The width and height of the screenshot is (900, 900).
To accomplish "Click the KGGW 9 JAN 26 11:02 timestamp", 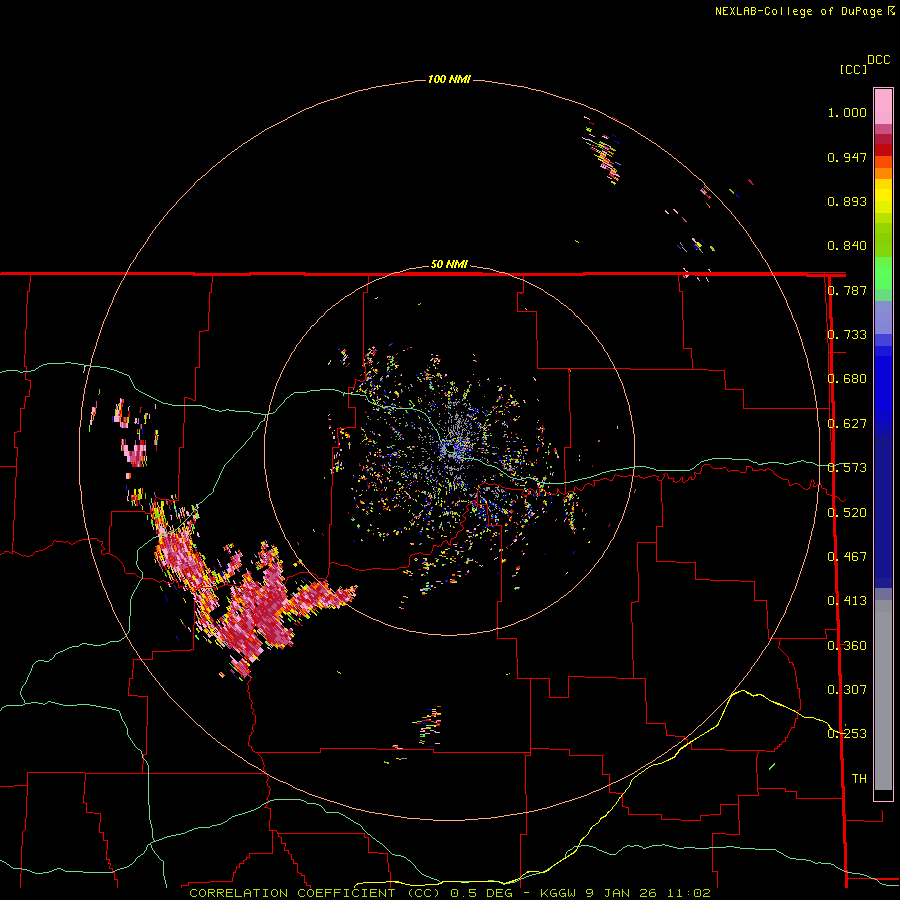I will pos(625,893).
